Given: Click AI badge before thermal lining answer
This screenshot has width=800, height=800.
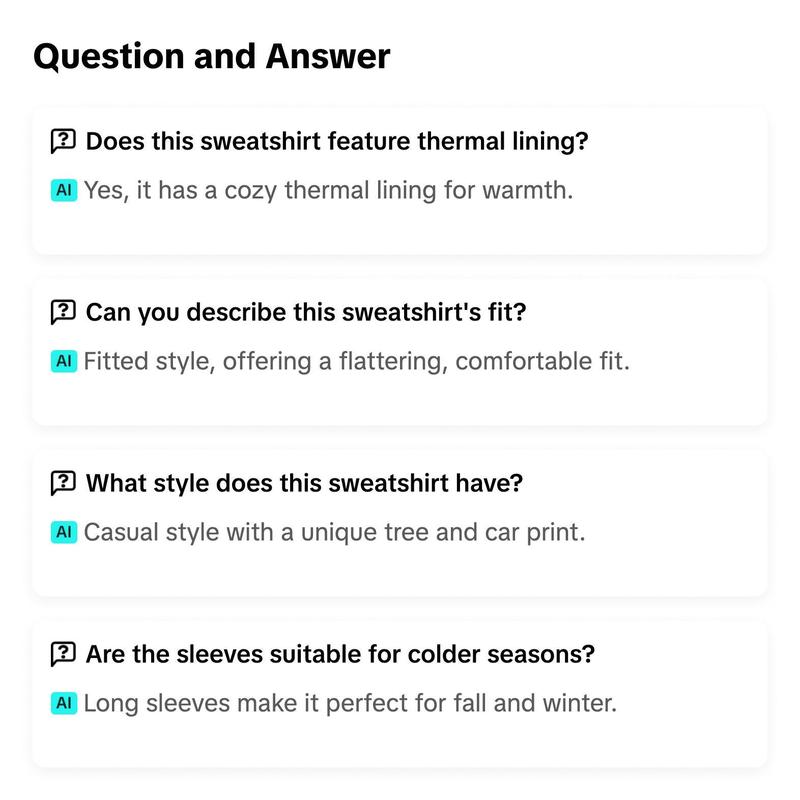Looking at the screenshot, I should coord(64,190).
